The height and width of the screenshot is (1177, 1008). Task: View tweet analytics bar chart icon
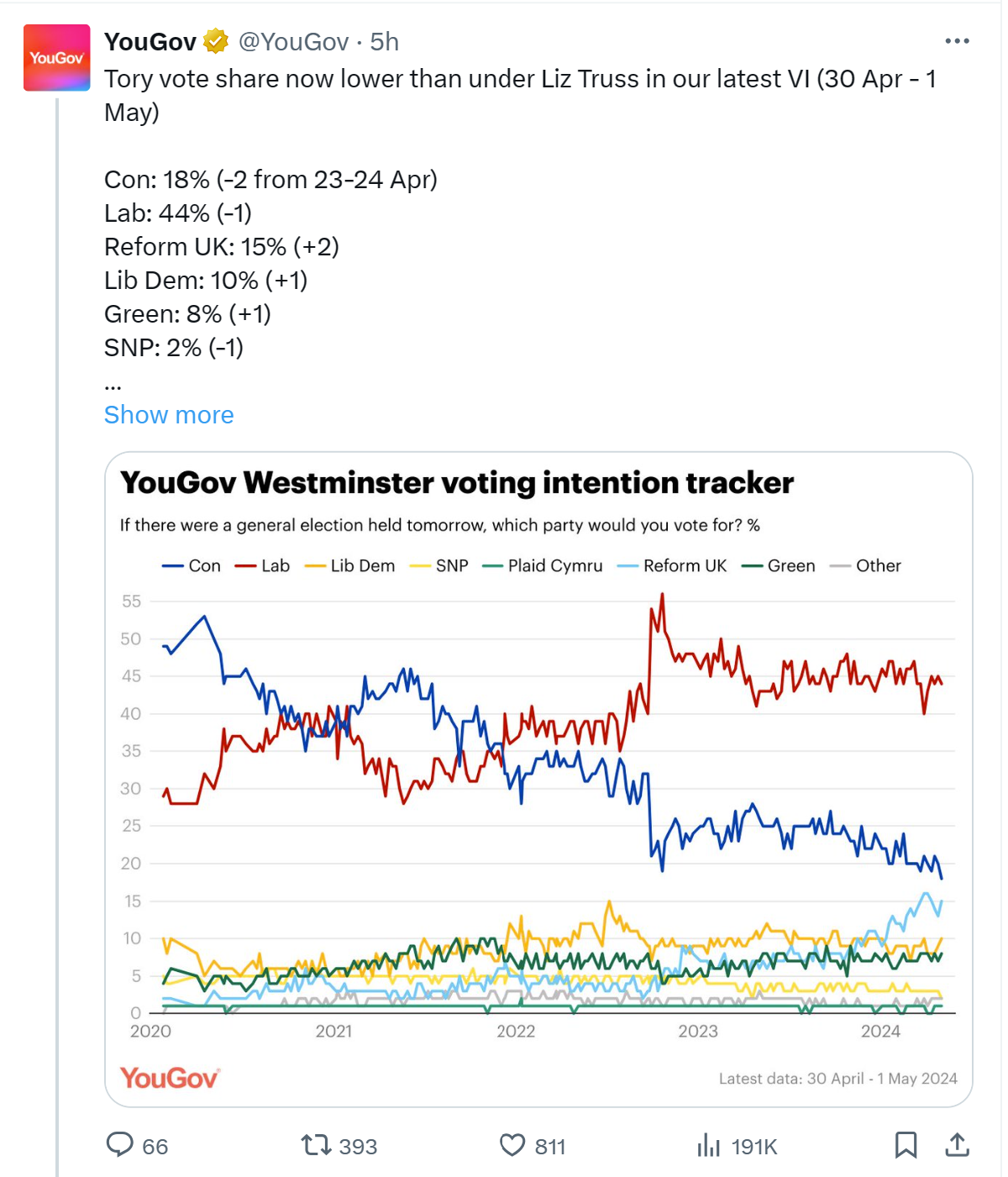point(709,1144)
